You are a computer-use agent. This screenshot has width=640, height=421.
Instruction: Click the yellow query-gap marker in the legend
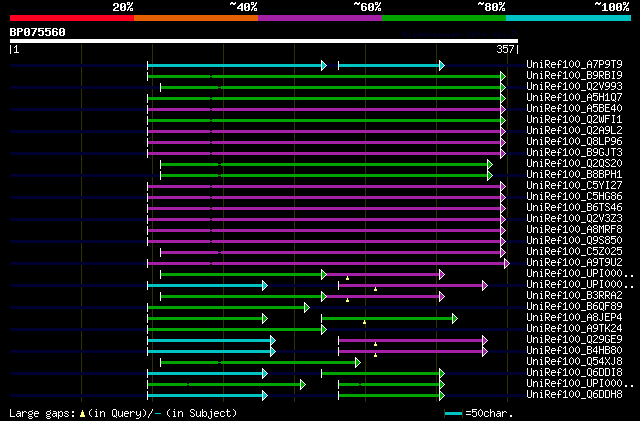tap(82, 414)
